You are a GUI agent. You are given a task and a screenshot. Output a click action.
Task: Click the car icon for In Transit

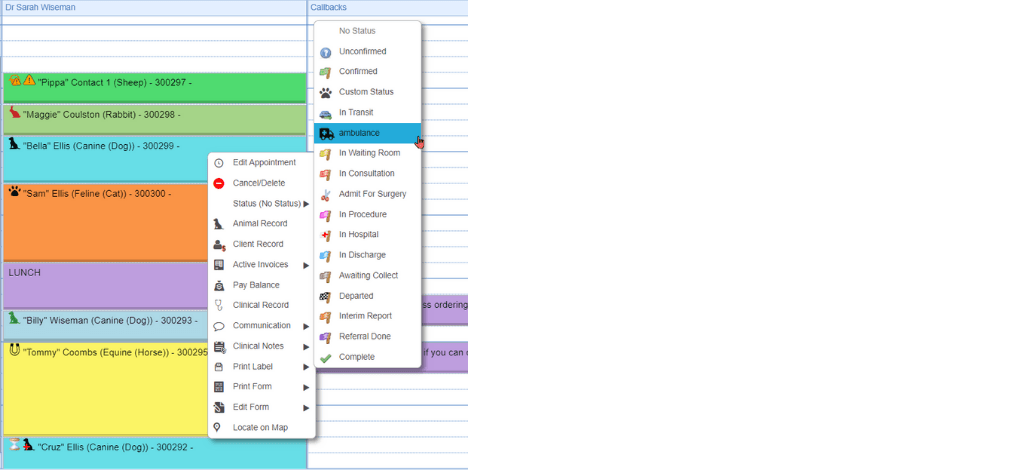(x=325, y=113)
